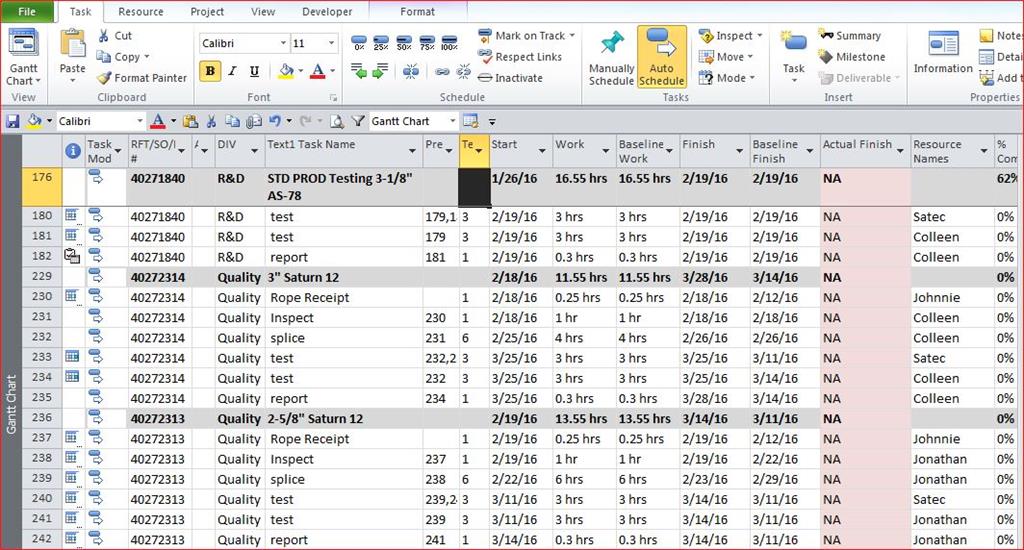Click the paste icon in quick toolbar
Screen dimensions: 1024x550
coord(191,121)
